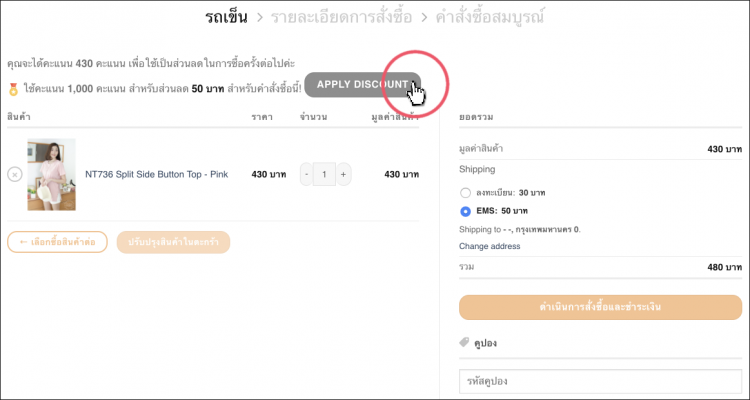Image resolution: width=750 pixels, height=400 pixels.
Task: Remove the NT736 item from cart
Action: click(14, 174)
